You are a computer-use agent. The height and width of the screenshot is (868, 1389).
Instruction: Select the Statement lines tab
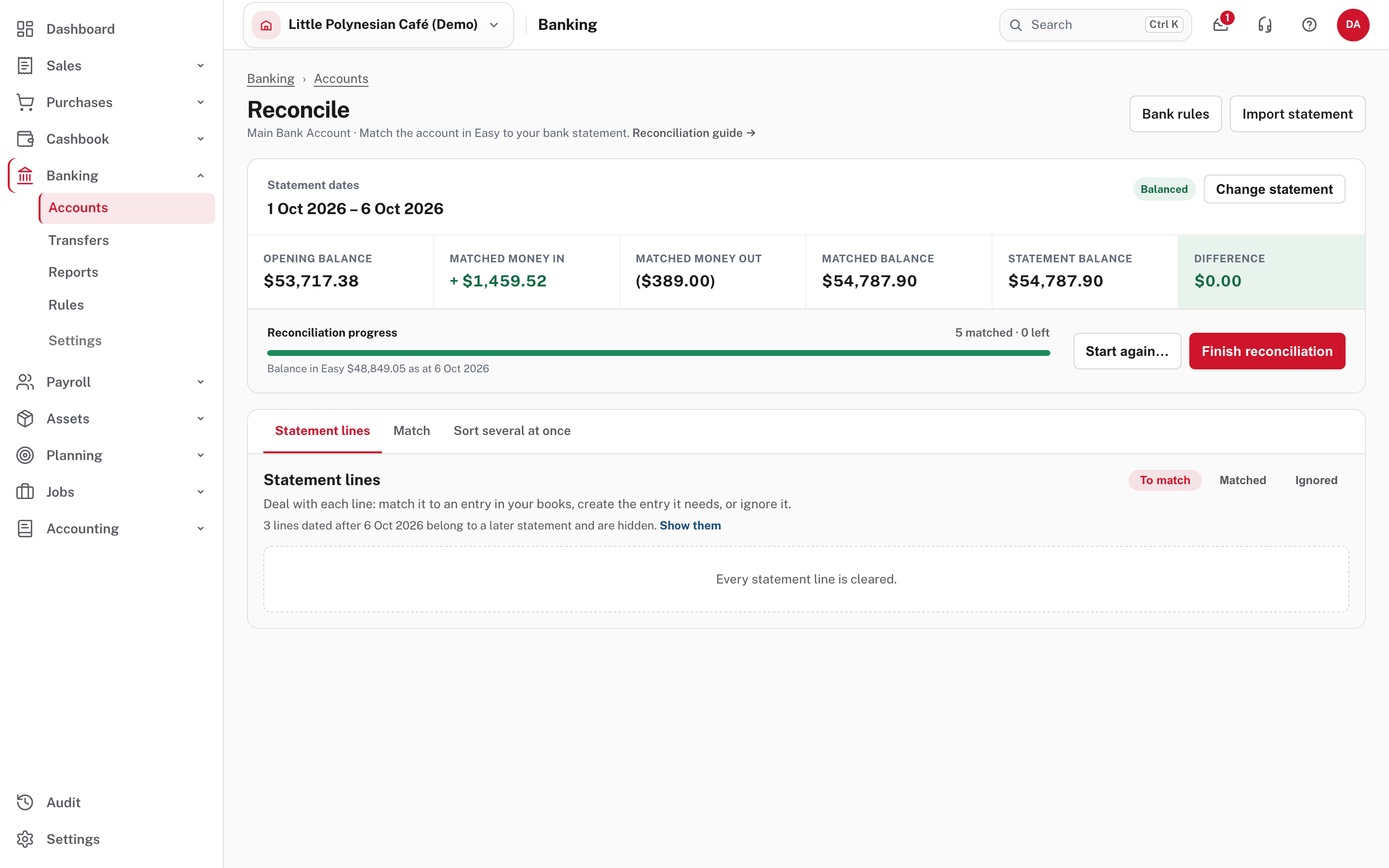(x=323, y=431)
